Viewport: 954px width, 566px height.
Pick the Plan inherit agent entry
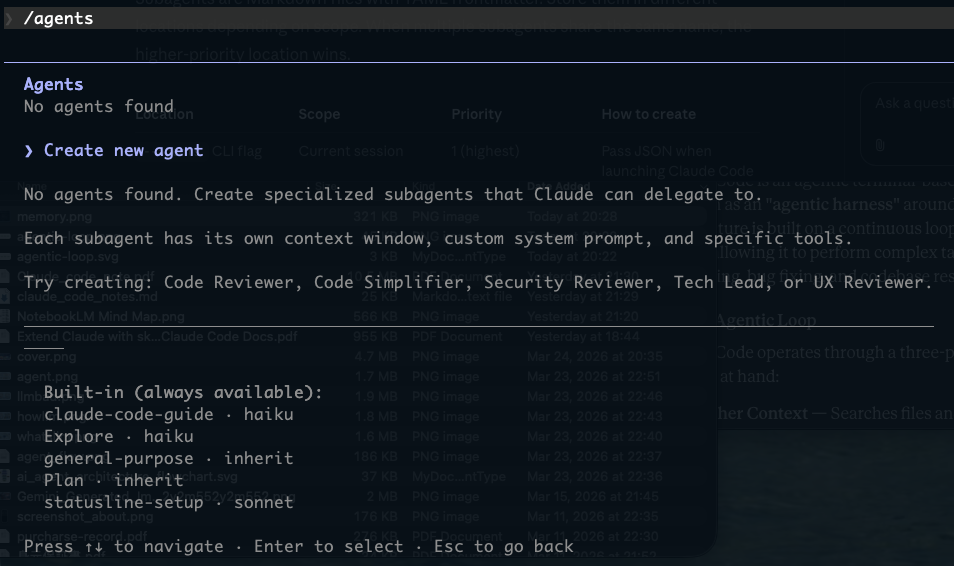pyautogui.click(x=113, y=480)
